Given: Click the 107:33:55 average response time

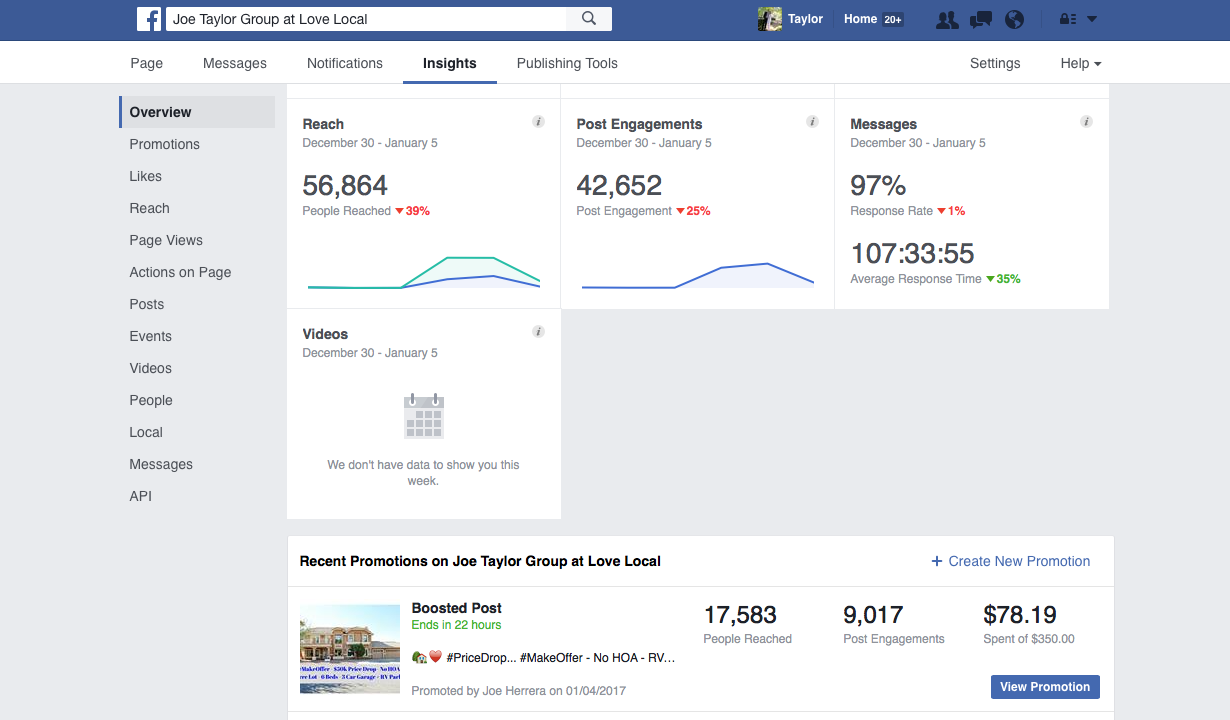Looking at the screenshot, I should 912,253.
